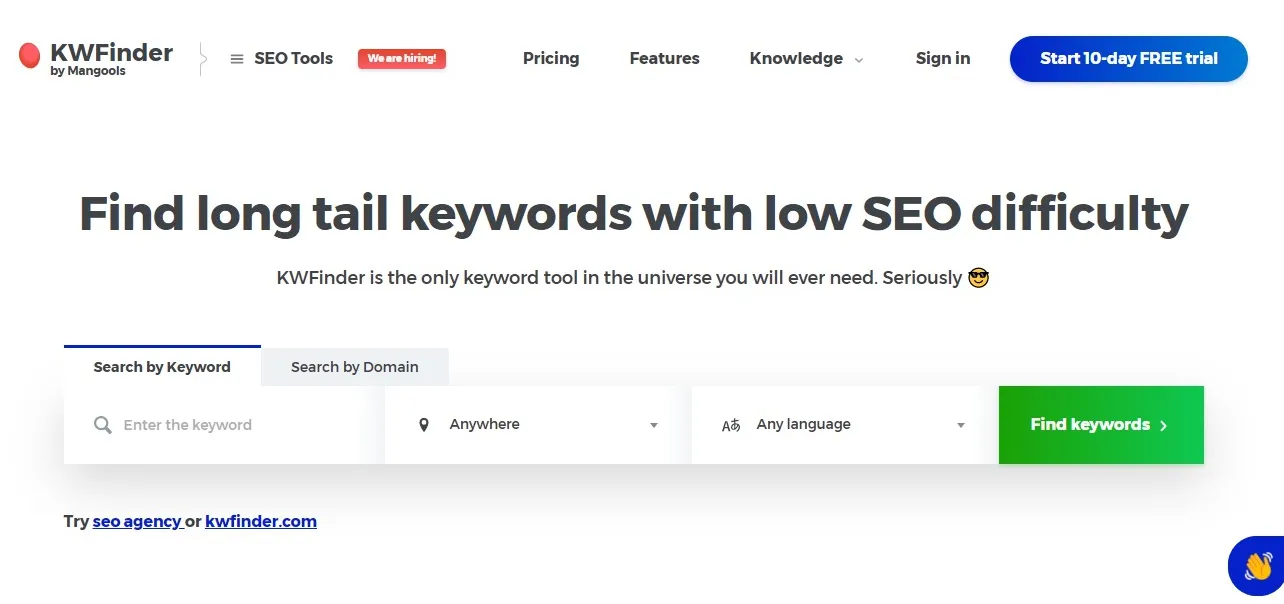Click the We are hiring badge
Image resolution: width=1284 pixels, height=604 pixels.
[x=402, y=59]
